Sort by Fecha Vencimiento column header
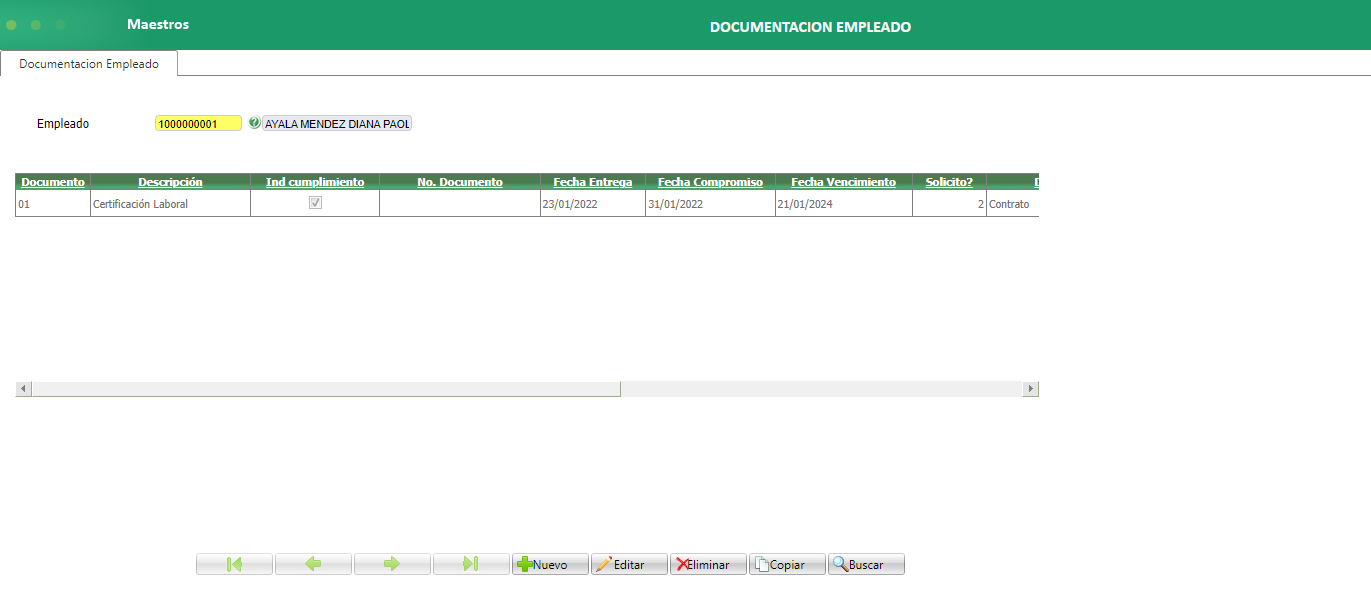The width and height of the screenshot is (1371, 594). [844, 182]
